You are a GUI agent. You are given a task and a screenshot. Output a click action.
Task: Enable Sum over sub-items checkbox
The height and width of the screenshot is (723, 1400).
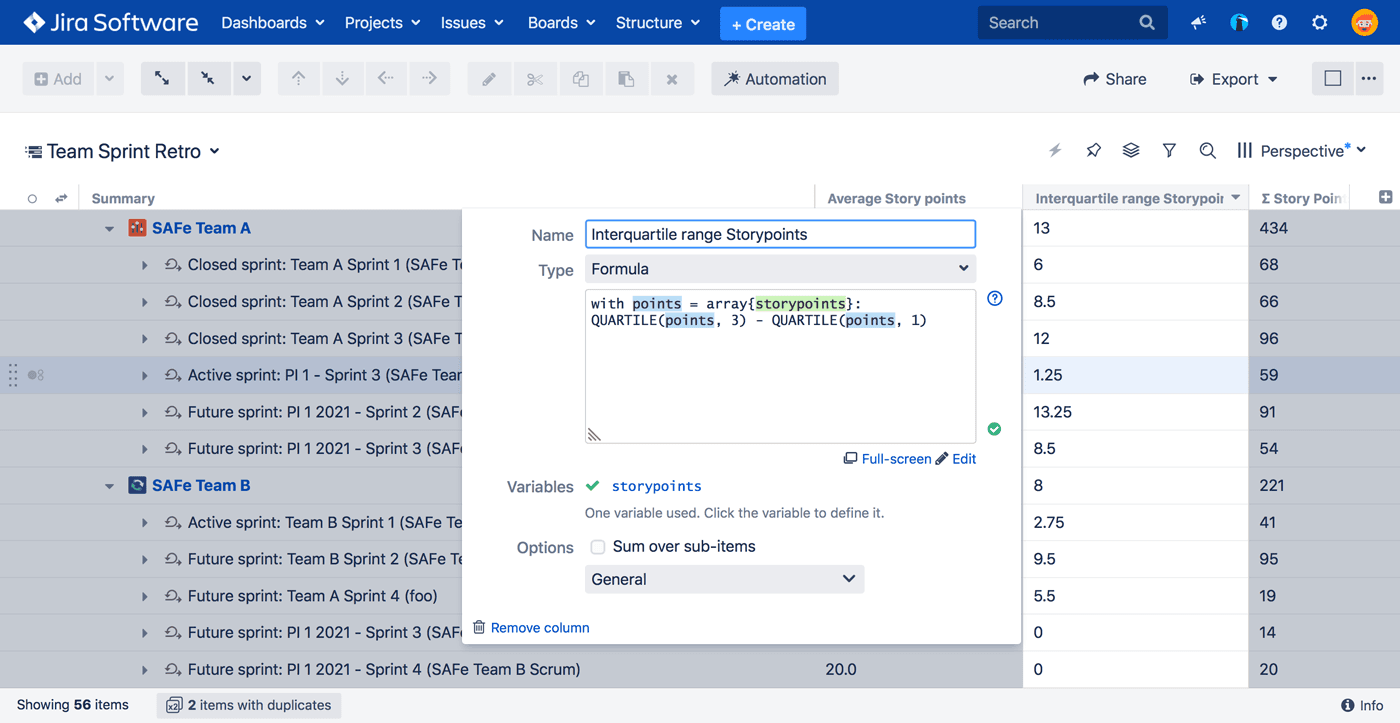598,547
